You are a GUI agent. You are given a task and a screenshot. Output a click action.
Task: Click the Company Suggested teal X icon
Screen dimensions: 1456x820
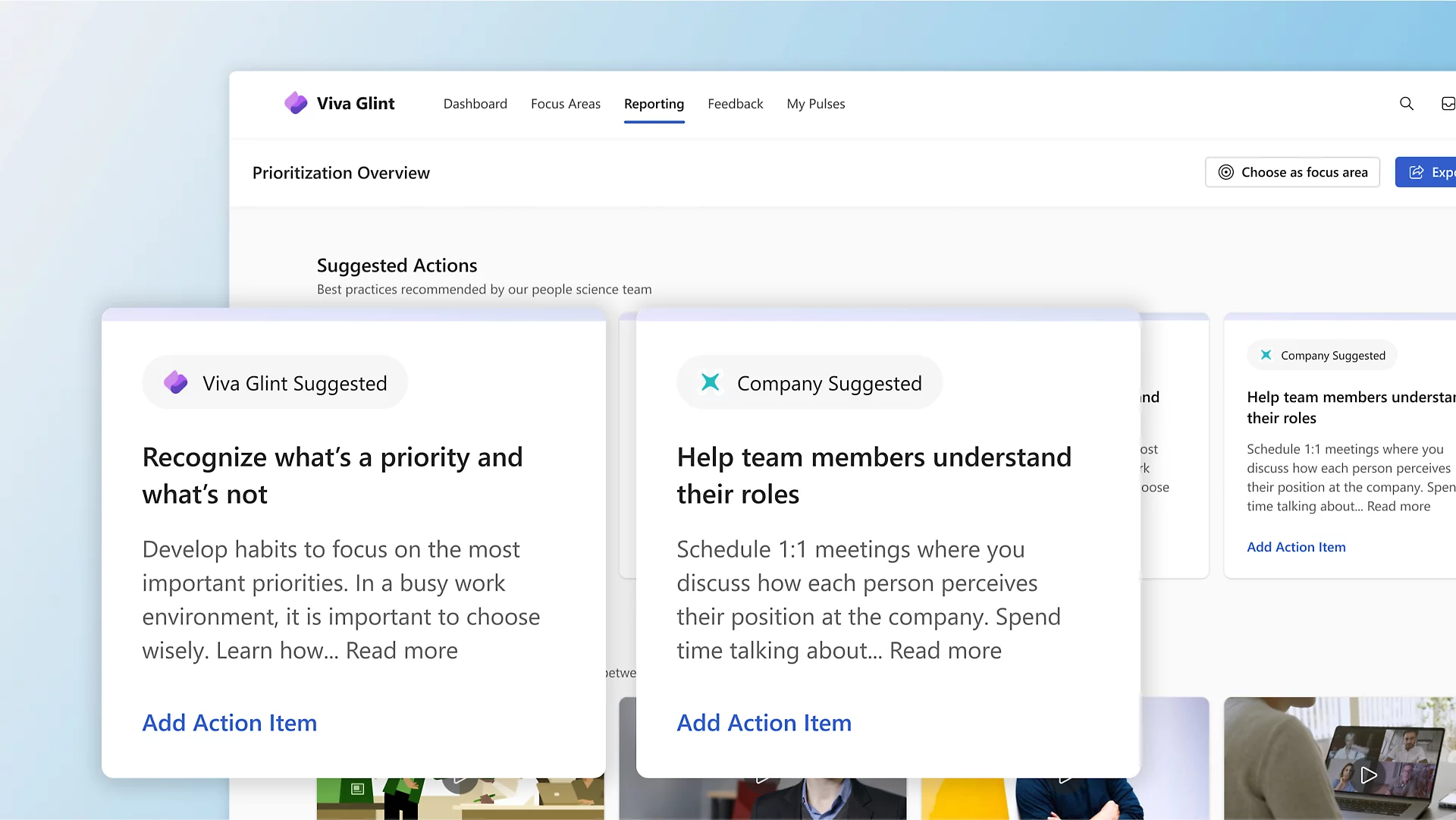710,382
